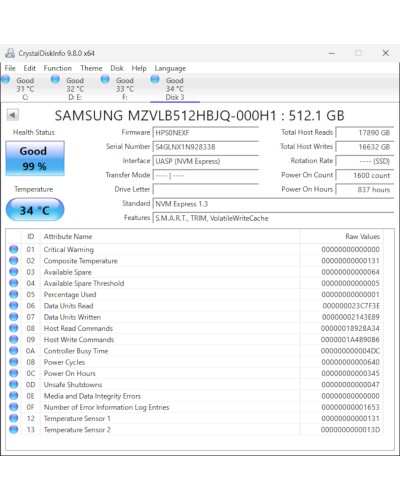
Task: Click the status icon for Power Cycles
Action: click(x=14, y=362)
